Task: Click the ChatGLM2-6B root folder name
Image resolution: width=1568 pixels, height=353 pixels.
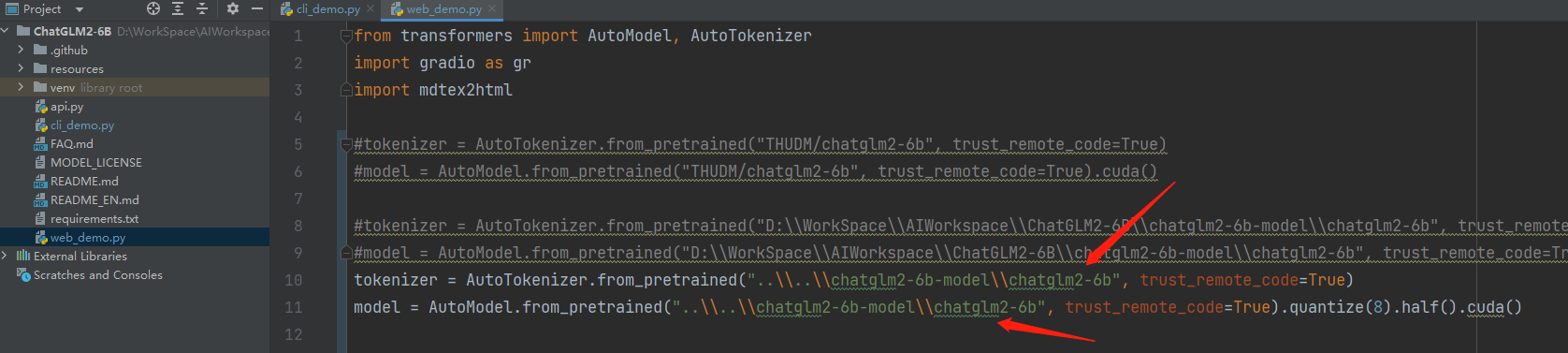Action: click(72, 31)
